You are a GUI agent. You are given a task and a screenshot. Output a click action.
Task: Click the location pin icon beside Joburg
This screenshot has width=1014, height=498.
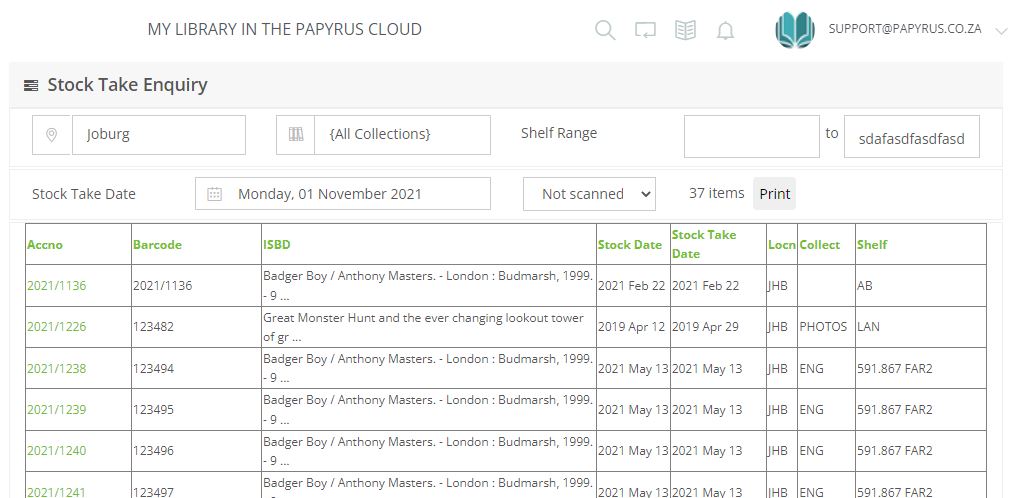coord(52,135)
